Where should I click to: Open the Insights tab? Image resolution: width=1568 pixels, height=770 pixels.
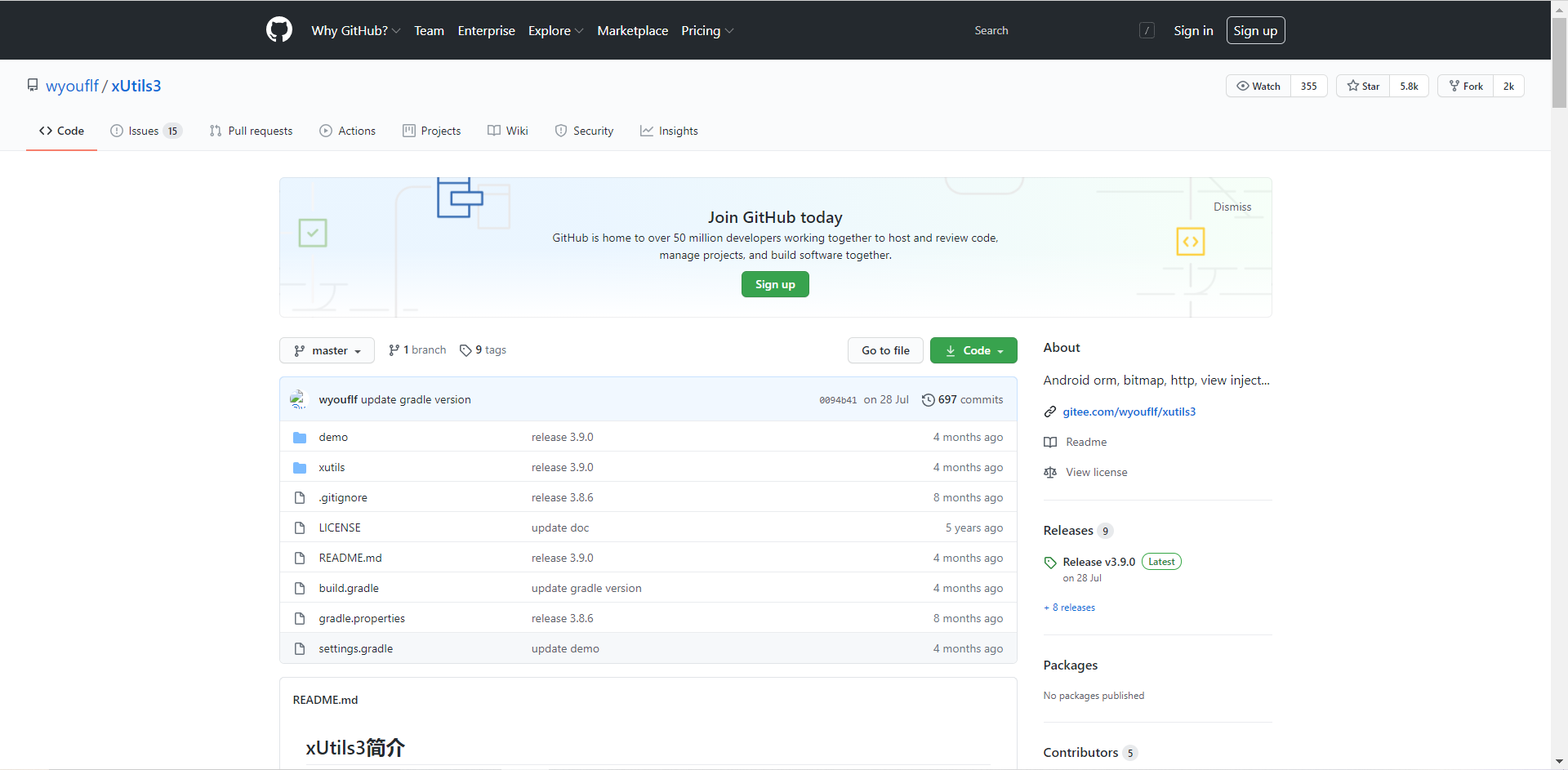pos(669,131)
